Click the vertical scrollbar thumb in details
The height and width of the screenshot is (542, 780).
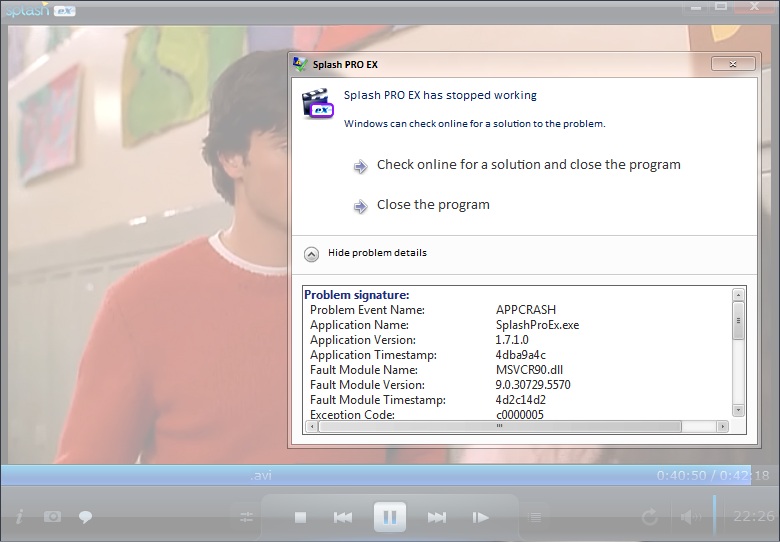coord(738,321)
